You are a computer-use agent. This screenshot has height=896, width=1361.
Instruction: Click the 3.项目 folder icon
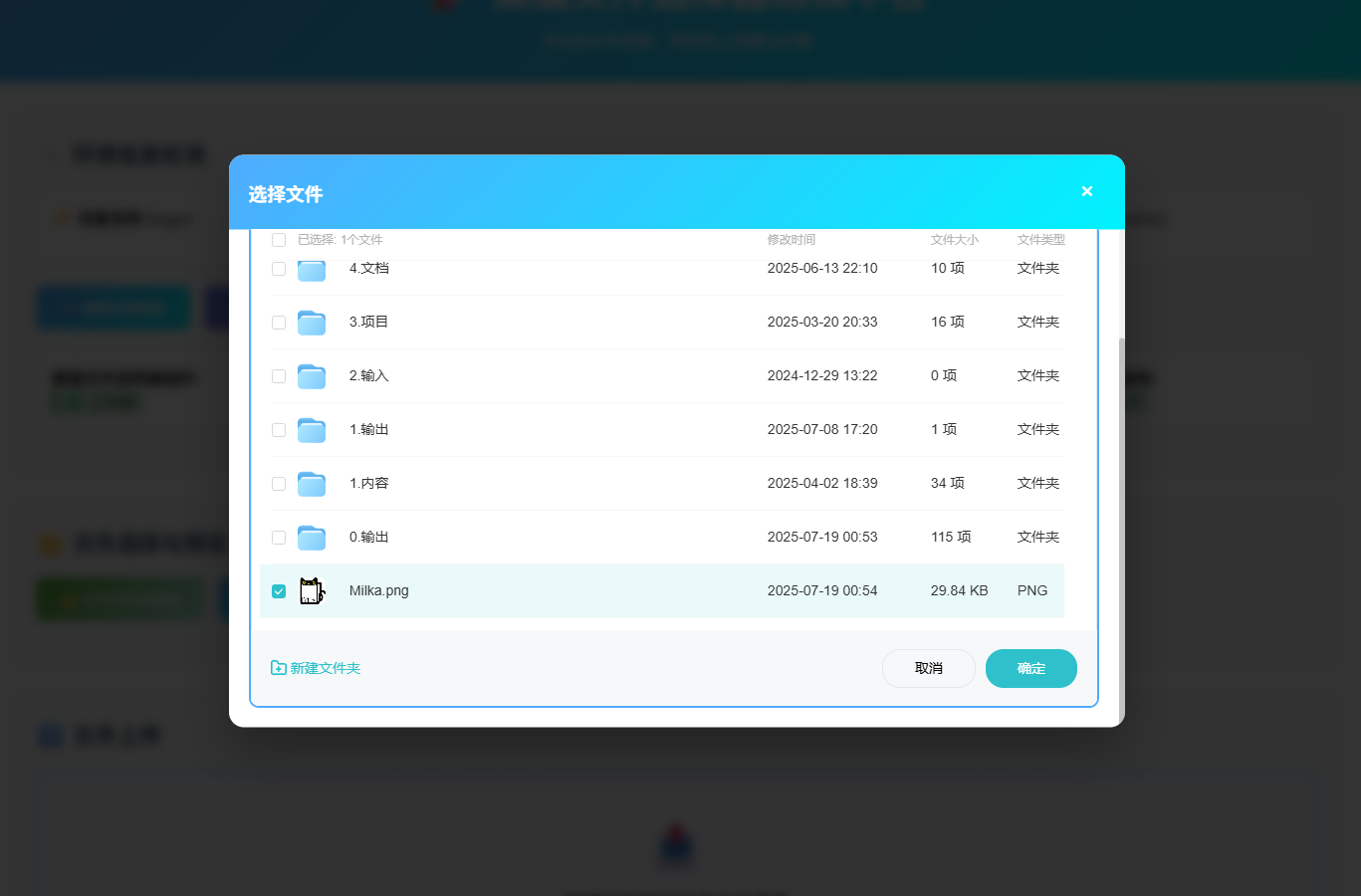click(312, 323)
